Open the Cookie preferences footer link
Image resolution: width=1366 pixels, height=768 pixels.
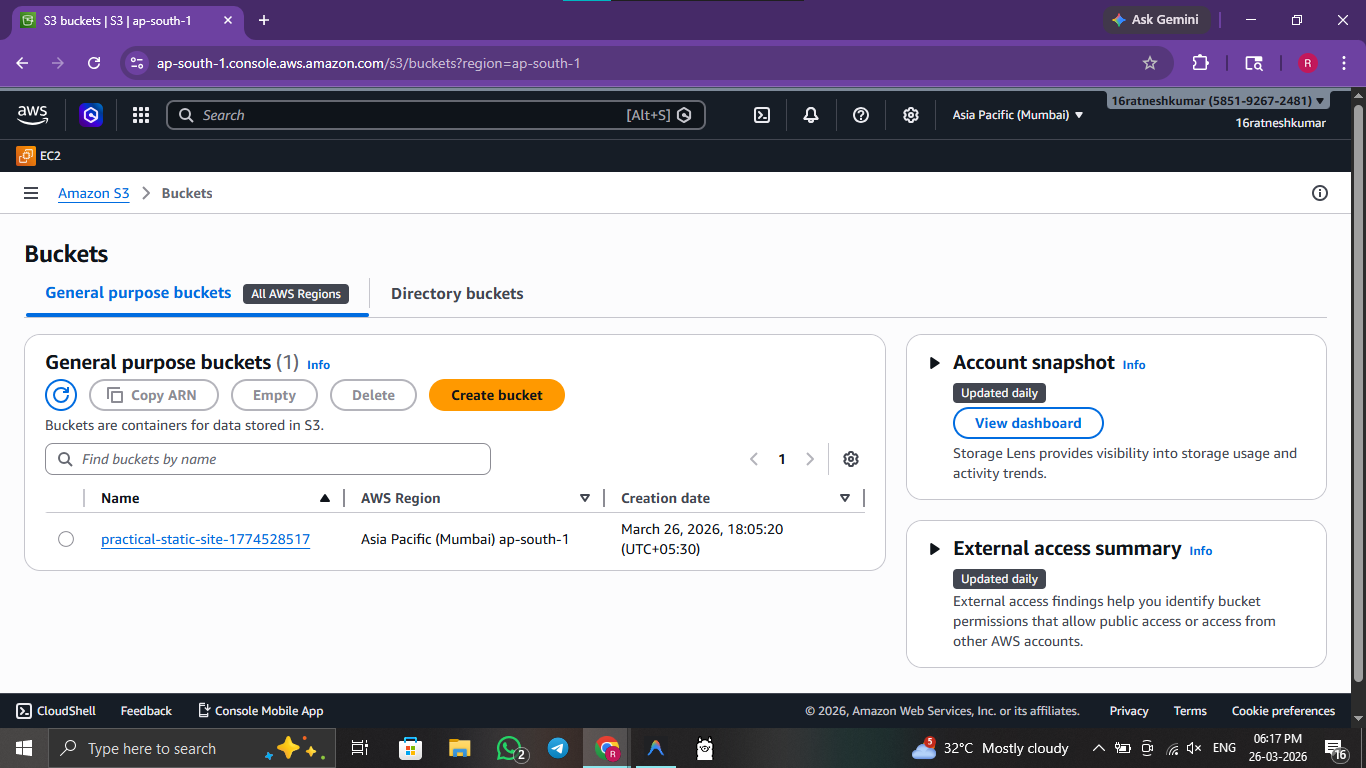(x=1283, y=711)
